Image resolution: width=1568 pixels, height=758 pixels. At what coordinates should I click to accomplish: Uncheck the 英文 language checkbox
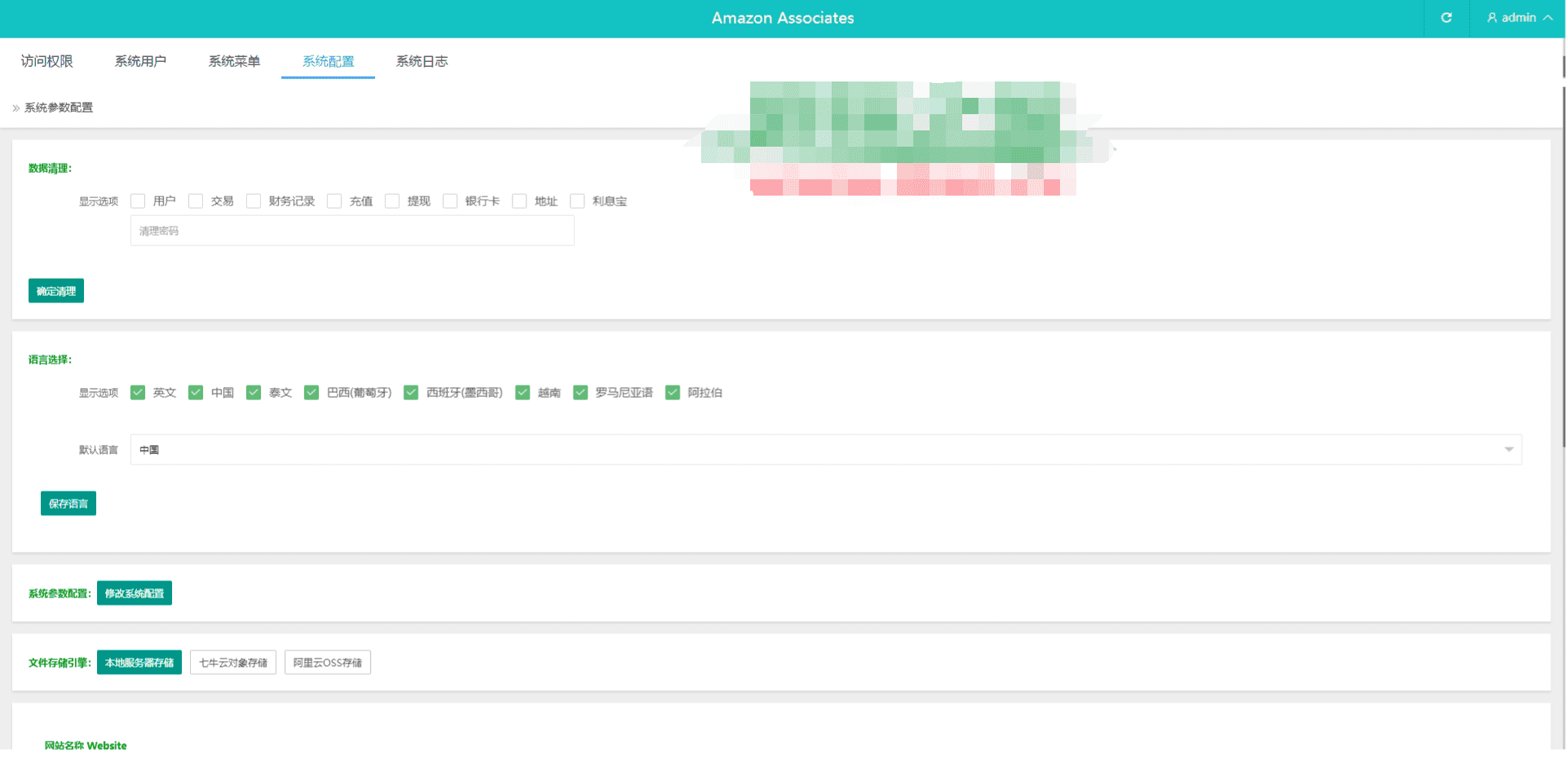[x=138, y=393]
